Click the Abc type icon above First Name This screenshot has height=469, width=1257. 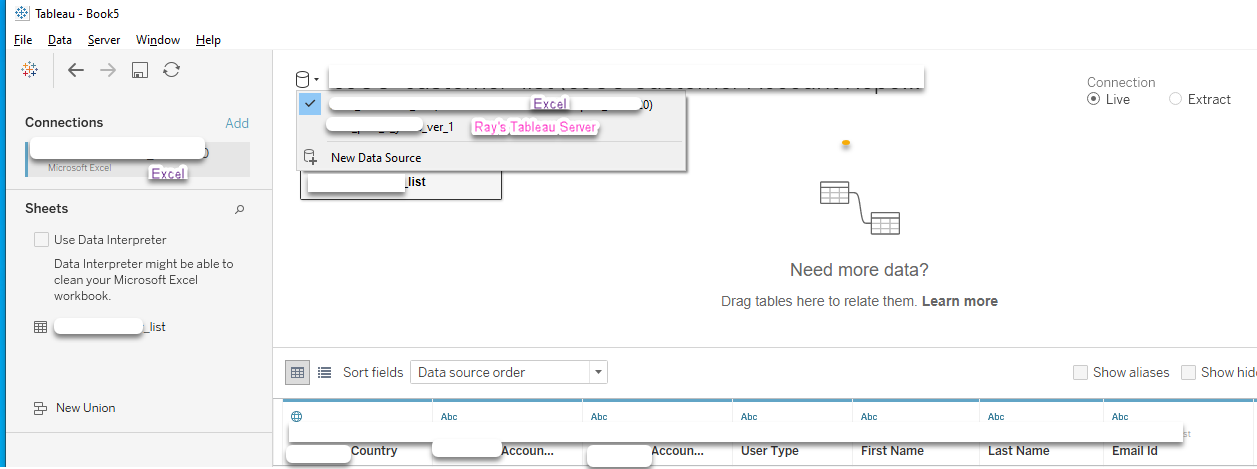coord(869,417)
